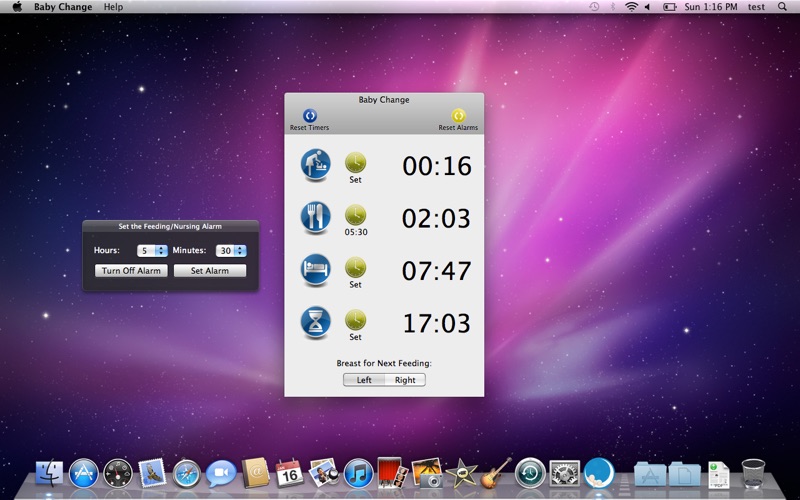800x500 pixels.
Task: Open the Trash in the Dock
Action: [753, 473]
